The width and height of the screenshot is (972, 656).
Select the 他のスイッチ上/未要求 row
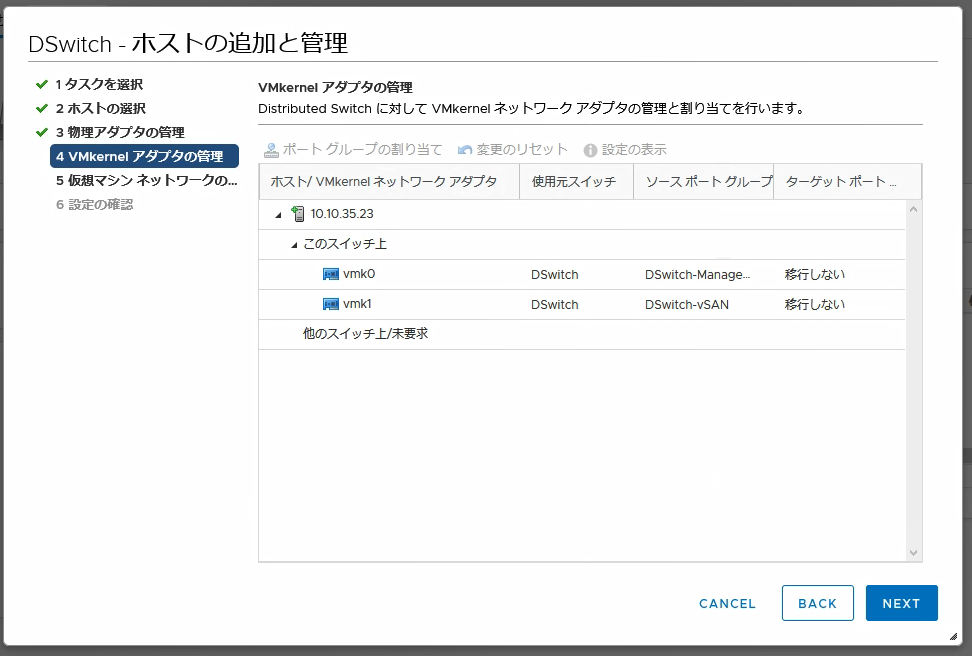(x=582, y=334)
